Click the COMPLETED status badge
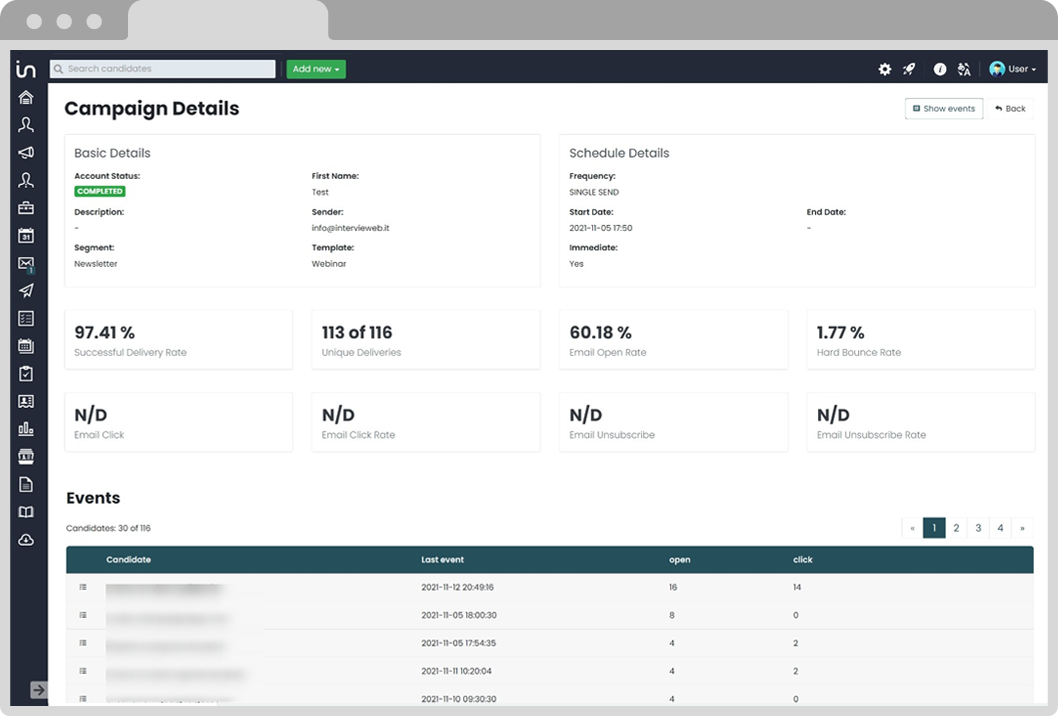The image size is (1058, 716). coord(100,191)
